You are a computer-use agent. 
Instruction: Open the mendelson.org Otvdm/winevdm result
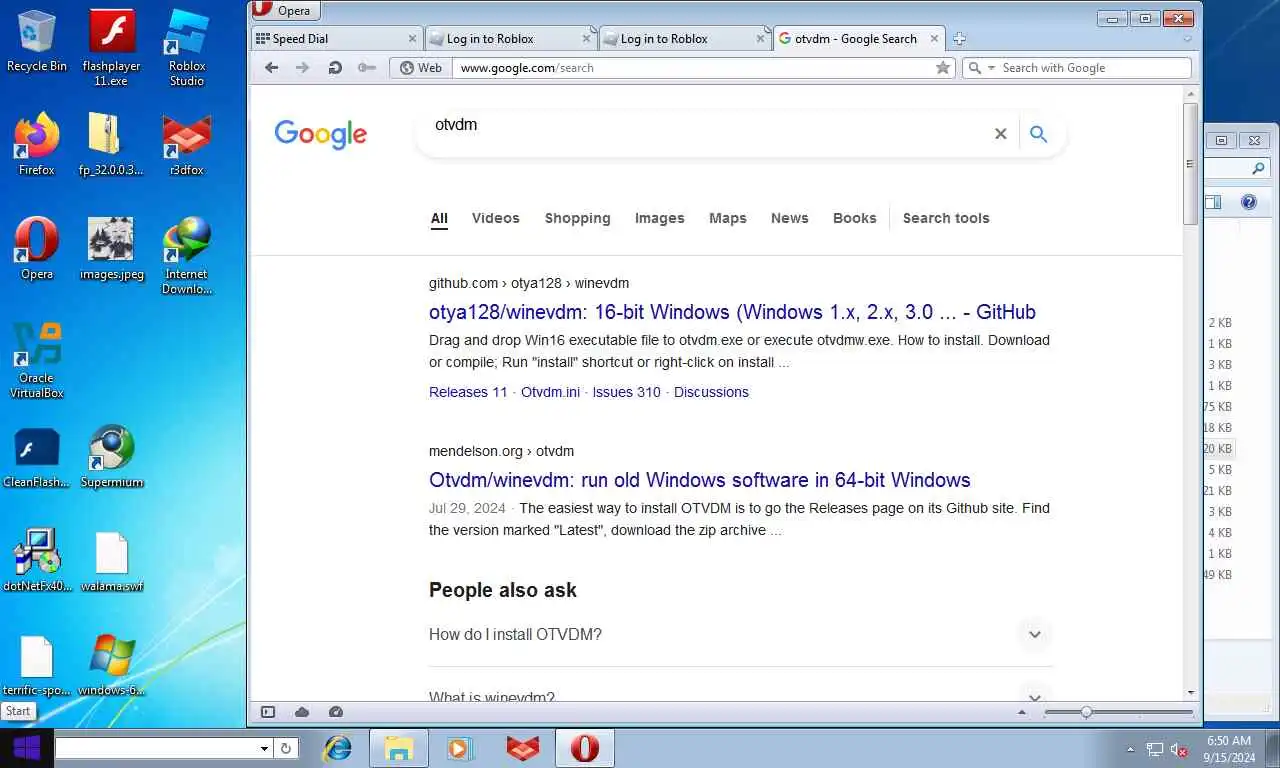click(699, 480)
